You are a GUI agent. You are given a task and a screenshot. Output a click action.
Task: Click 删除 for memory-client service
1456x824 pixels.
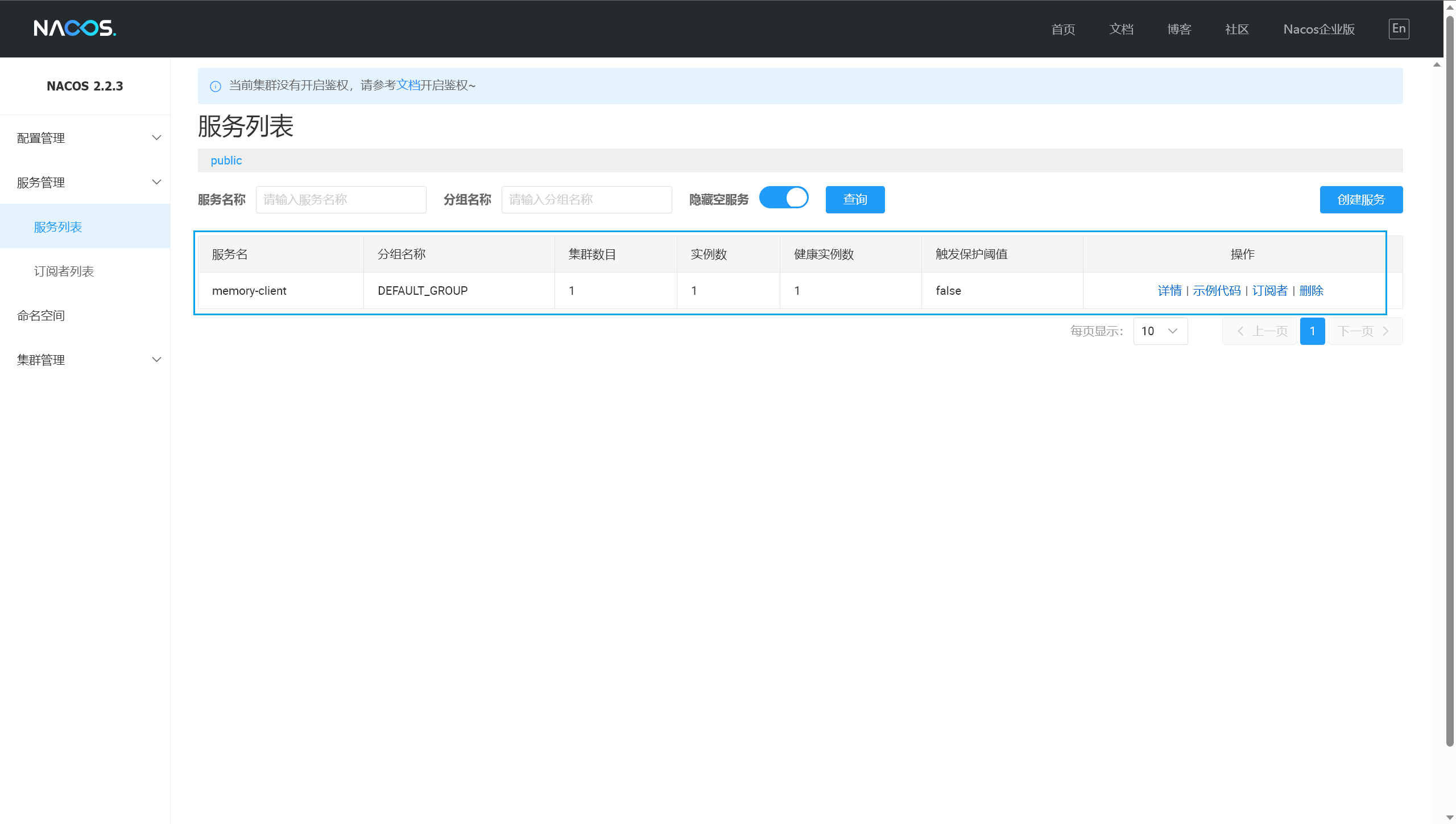tap(1311, 291)
